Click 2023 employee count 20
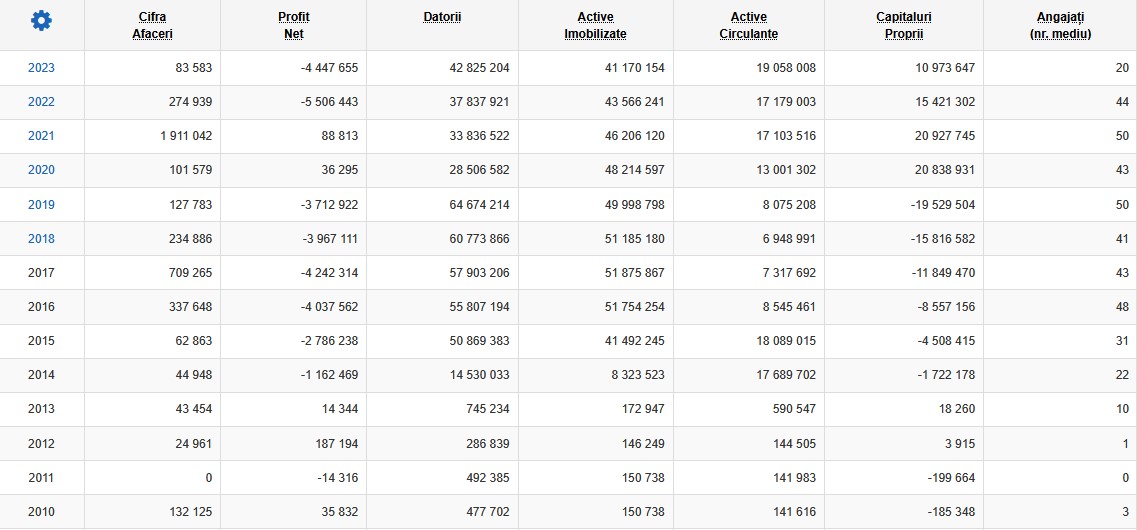 [1122, 68]
